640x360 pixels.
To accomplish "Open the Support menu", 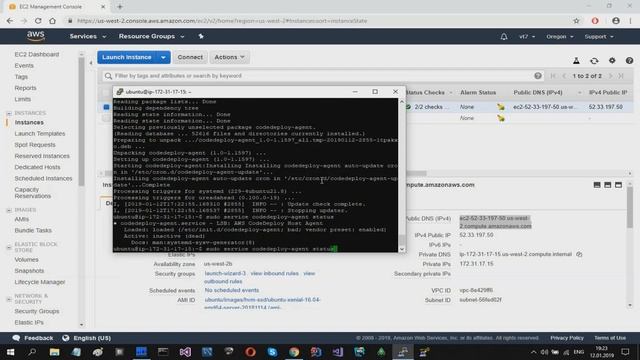I will [x=599, y=37].
